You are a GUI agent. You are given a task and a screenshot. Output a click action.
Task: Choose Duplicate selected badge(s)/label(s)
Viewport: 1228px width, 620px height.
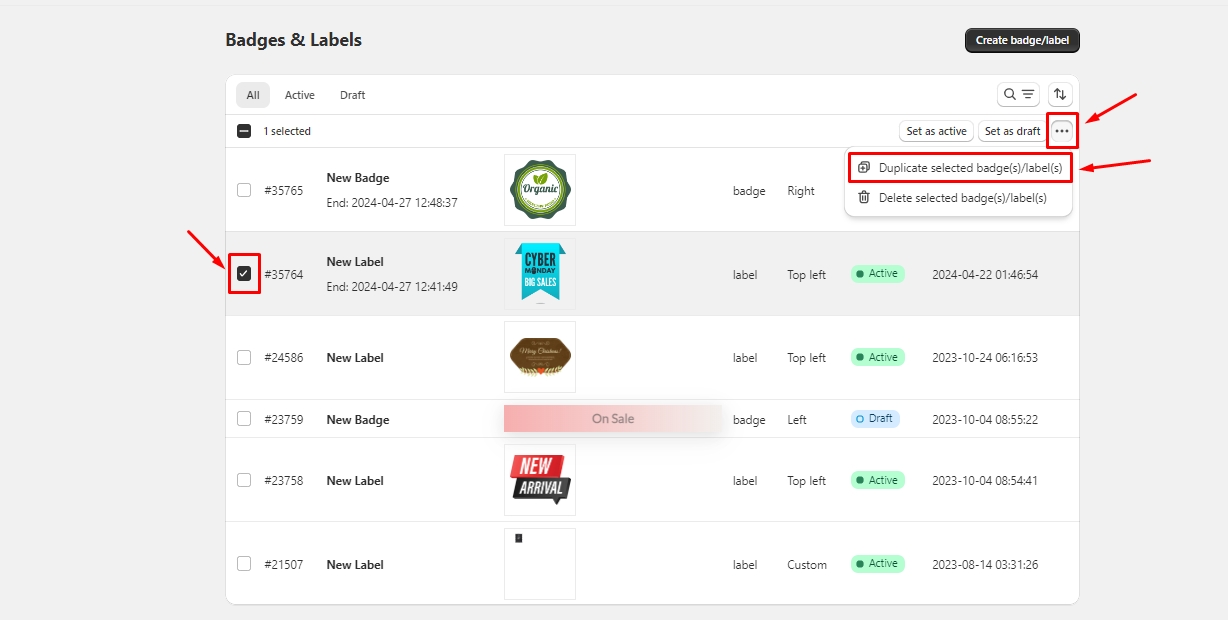[x=970, y=168]
